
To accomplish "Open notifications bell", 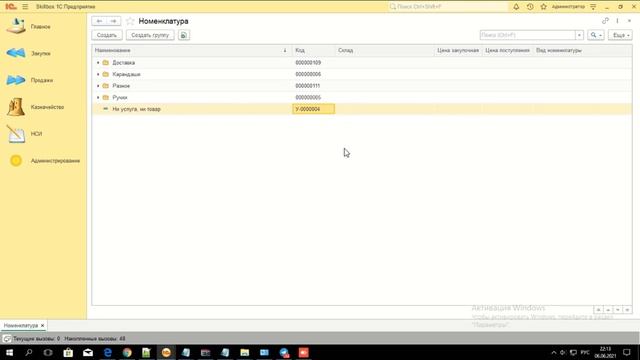I will pyautogui.click(x=516, y=7).
